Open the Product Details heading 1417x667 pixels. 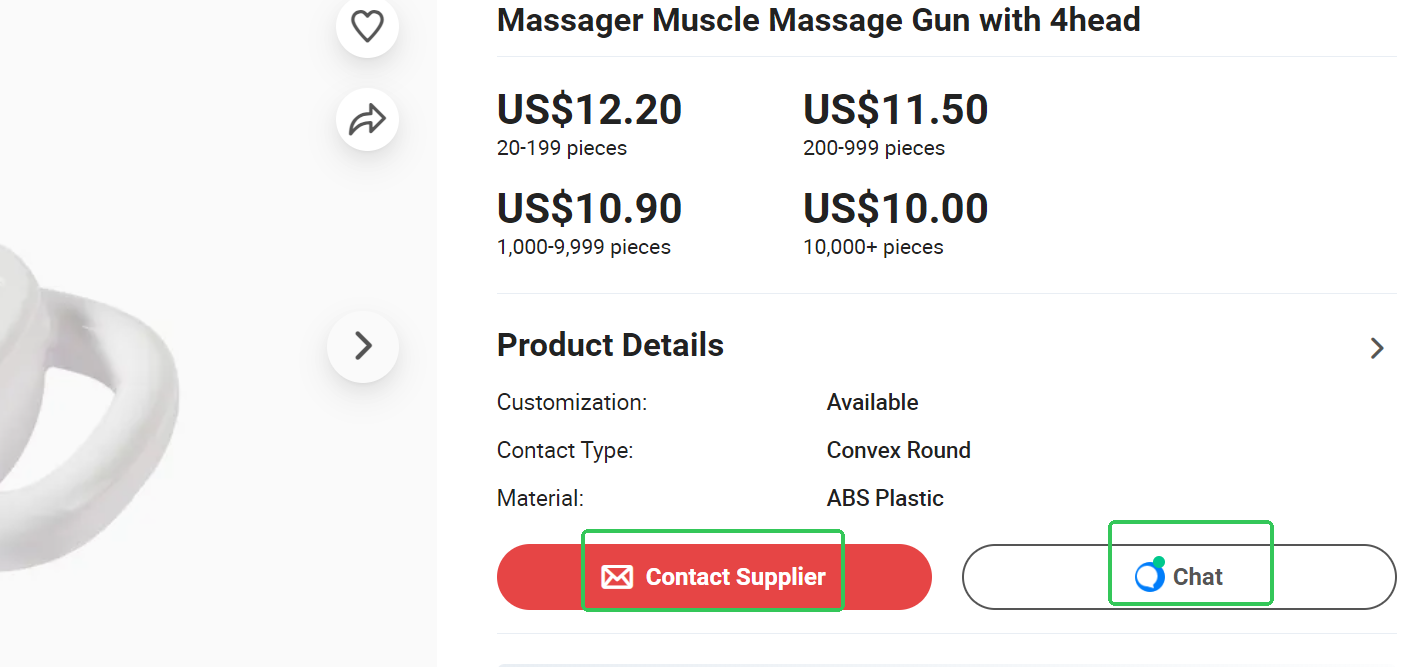[610, 345]
